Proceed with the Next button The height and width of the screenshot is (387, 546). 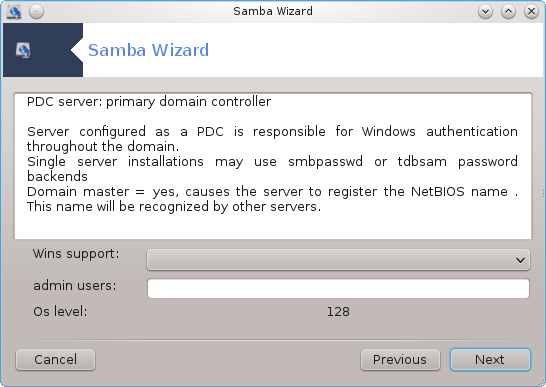(x=490, y=359)
